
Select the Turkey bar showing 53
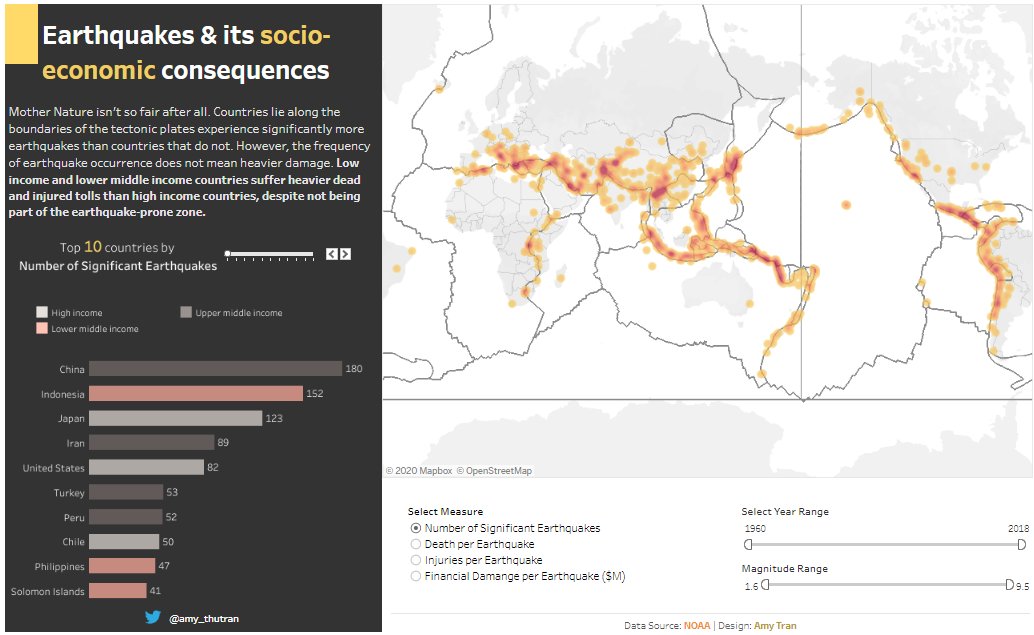(126, 492)
